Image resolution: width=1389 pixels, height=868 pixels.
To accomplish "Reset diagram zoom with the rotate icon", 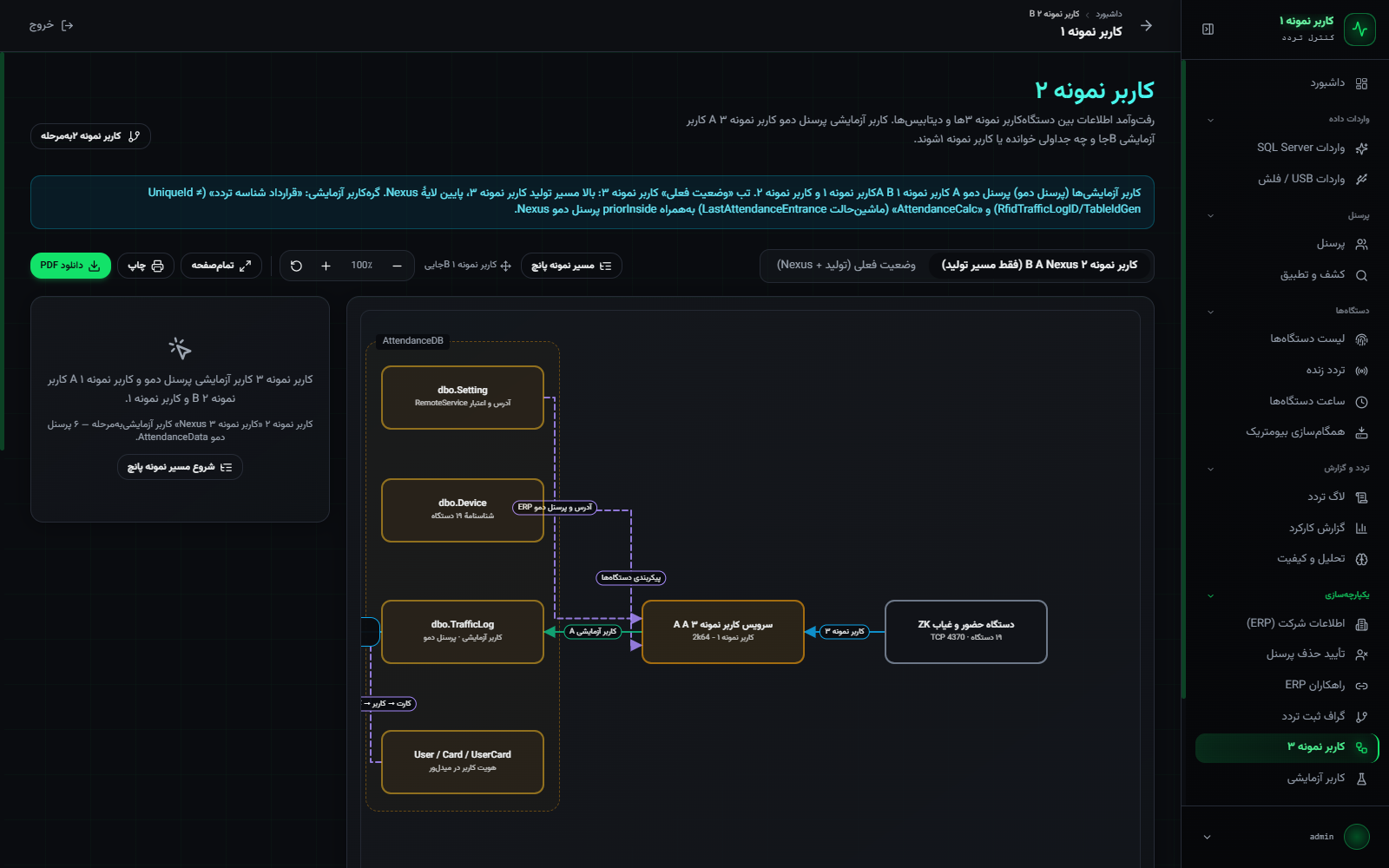I will pyautogui.click(x=296, y=266).
